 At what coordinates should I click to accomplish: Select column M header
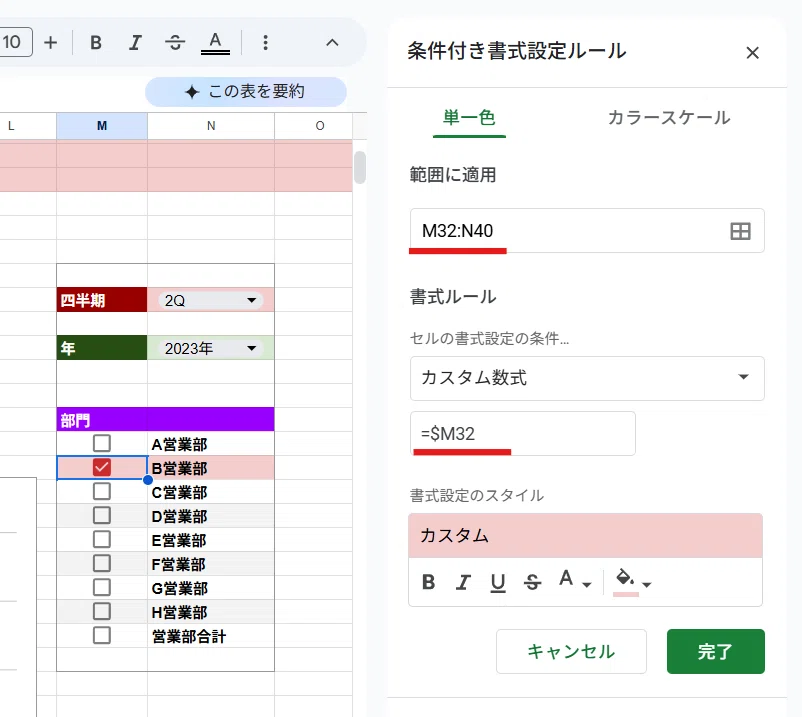pos(102,126)
